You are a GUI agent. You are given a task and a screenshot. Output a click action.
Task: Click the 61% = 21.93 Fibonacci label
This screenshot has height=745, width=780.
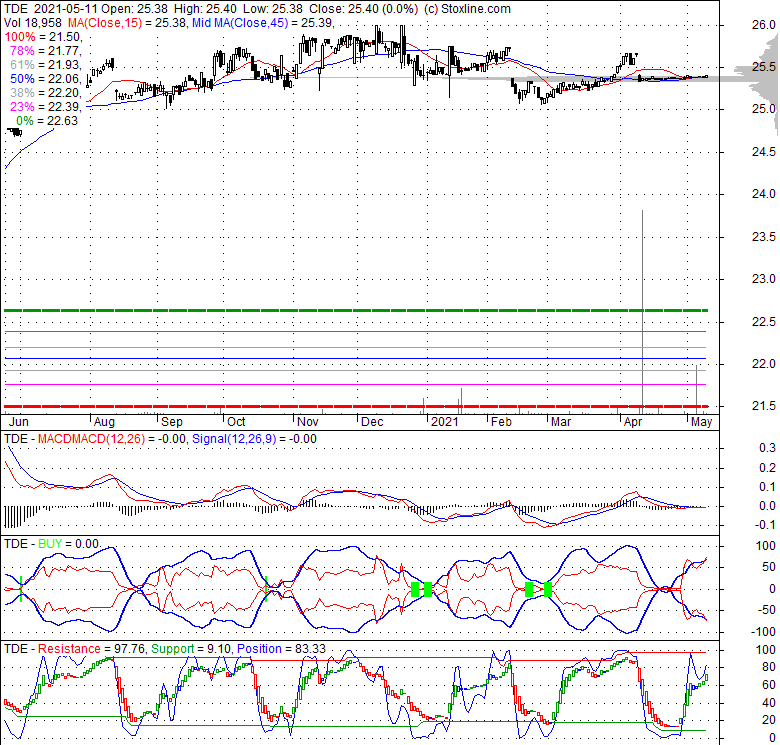(46, 65)
